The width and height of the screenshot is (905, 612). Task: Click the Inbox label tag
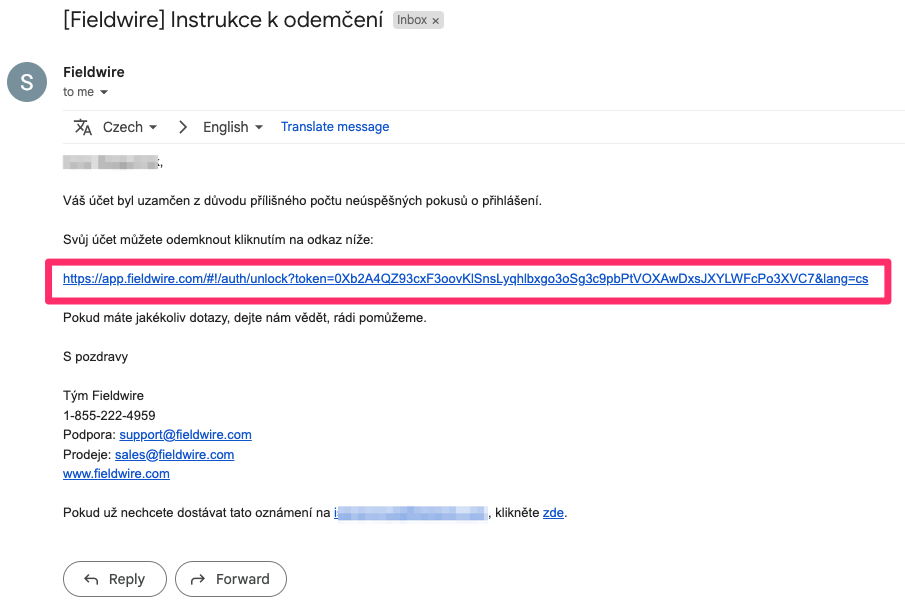[x=412, y=20]
